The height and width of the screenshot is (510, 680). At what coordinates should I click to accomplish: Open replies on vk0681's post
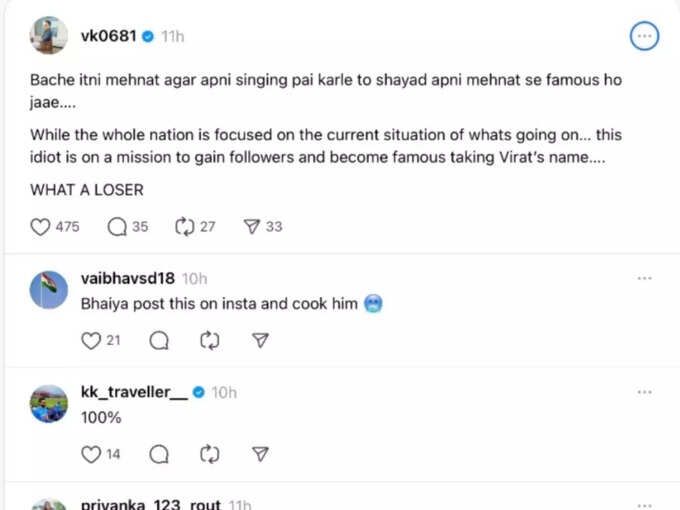pos(117,227)
